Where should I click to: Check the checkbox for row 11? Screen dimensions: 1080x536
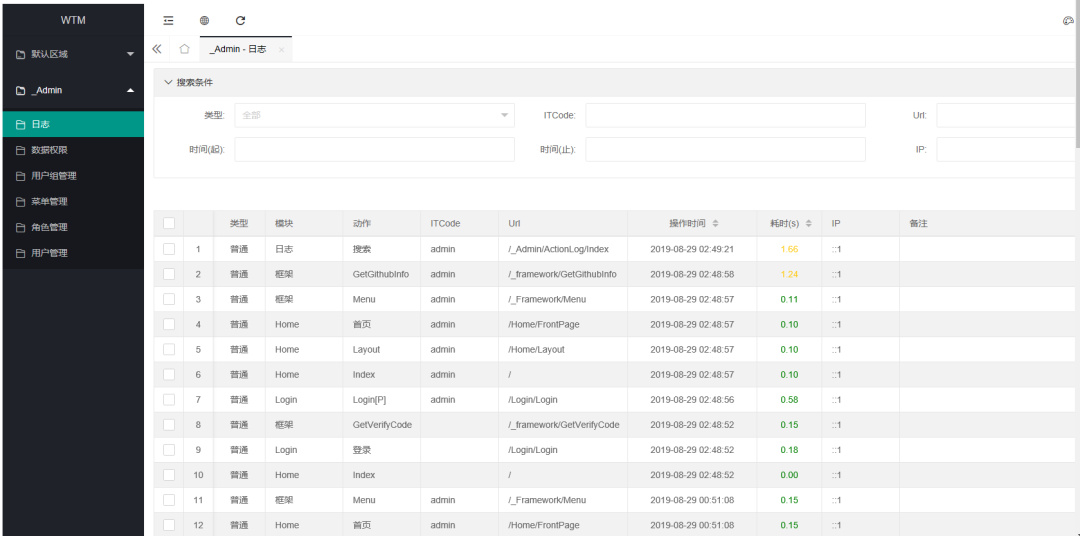(x=169, y=499)
